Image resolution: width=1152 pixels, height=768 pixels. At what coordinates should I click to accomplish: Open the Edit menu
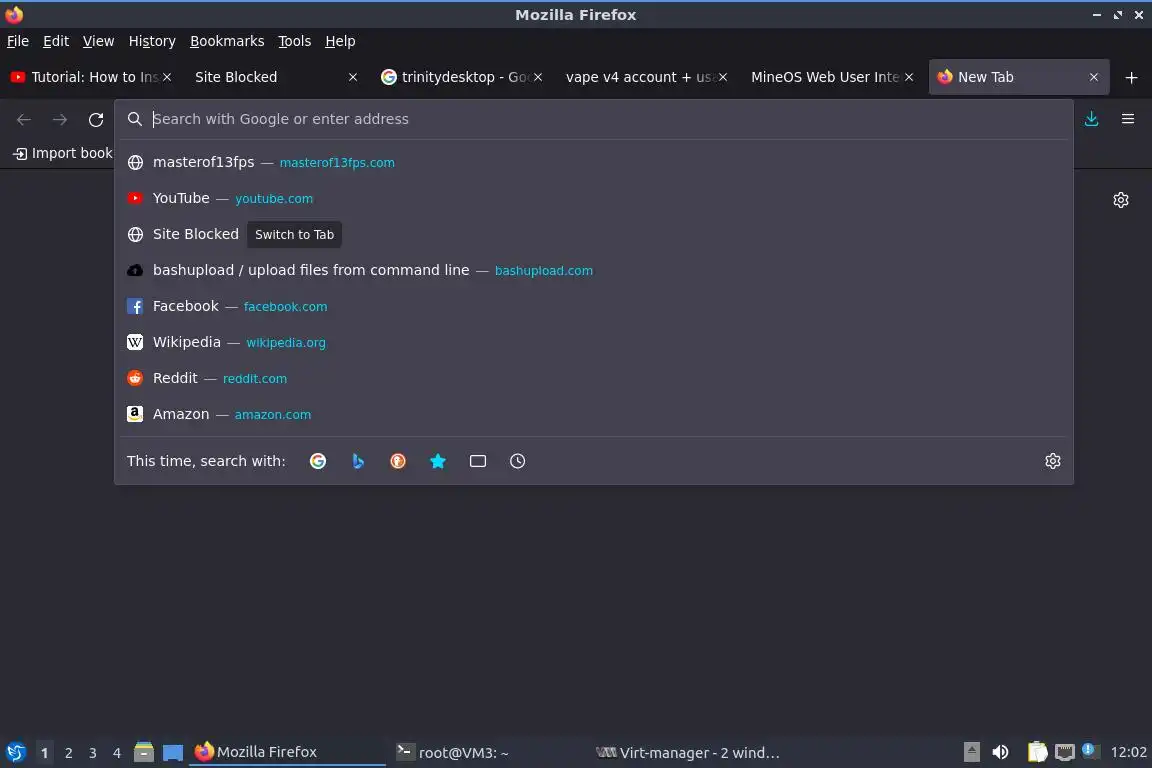(x=56, y=41)
